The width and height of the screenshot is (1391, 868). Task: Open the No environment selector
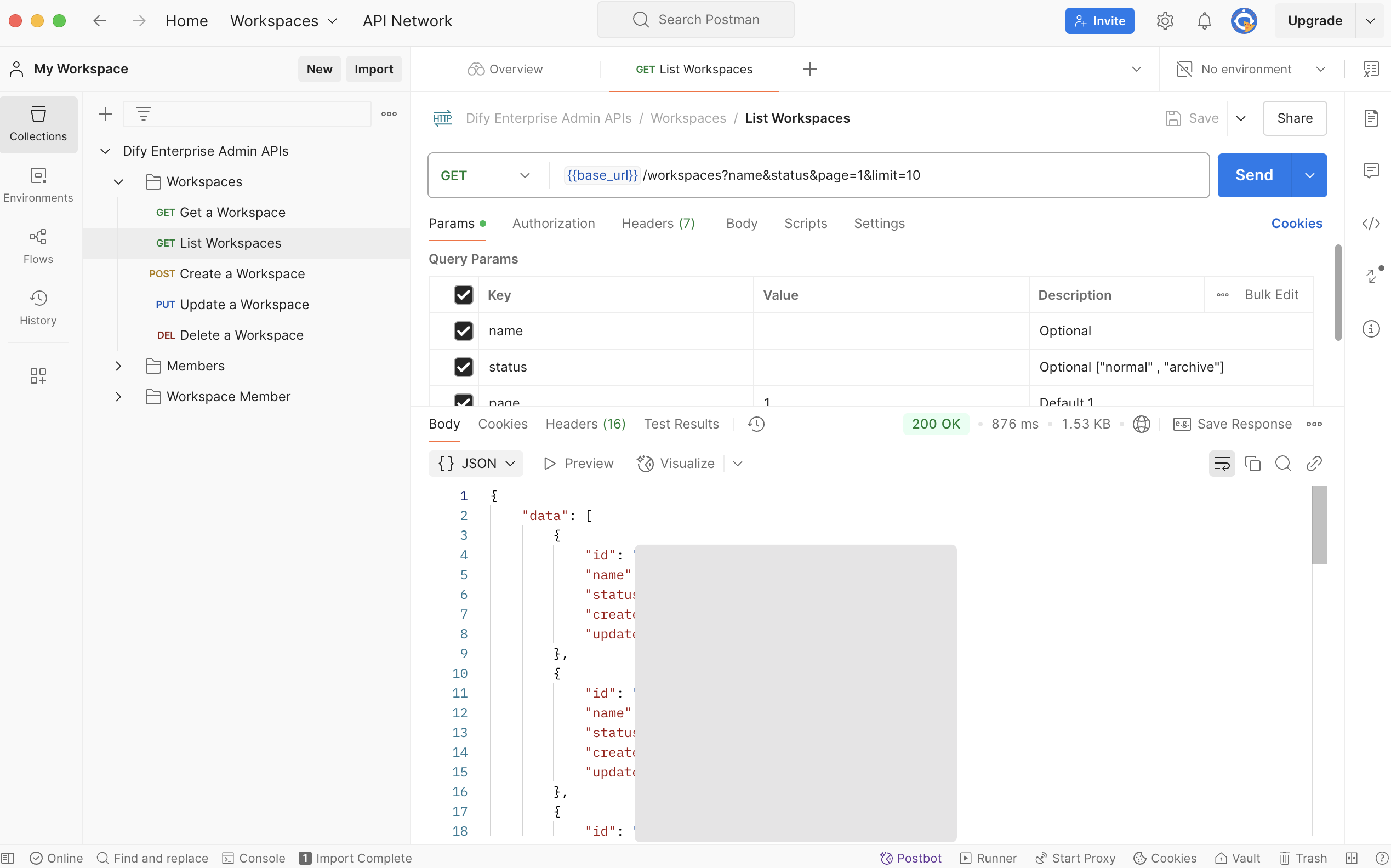pos(1250,69)
